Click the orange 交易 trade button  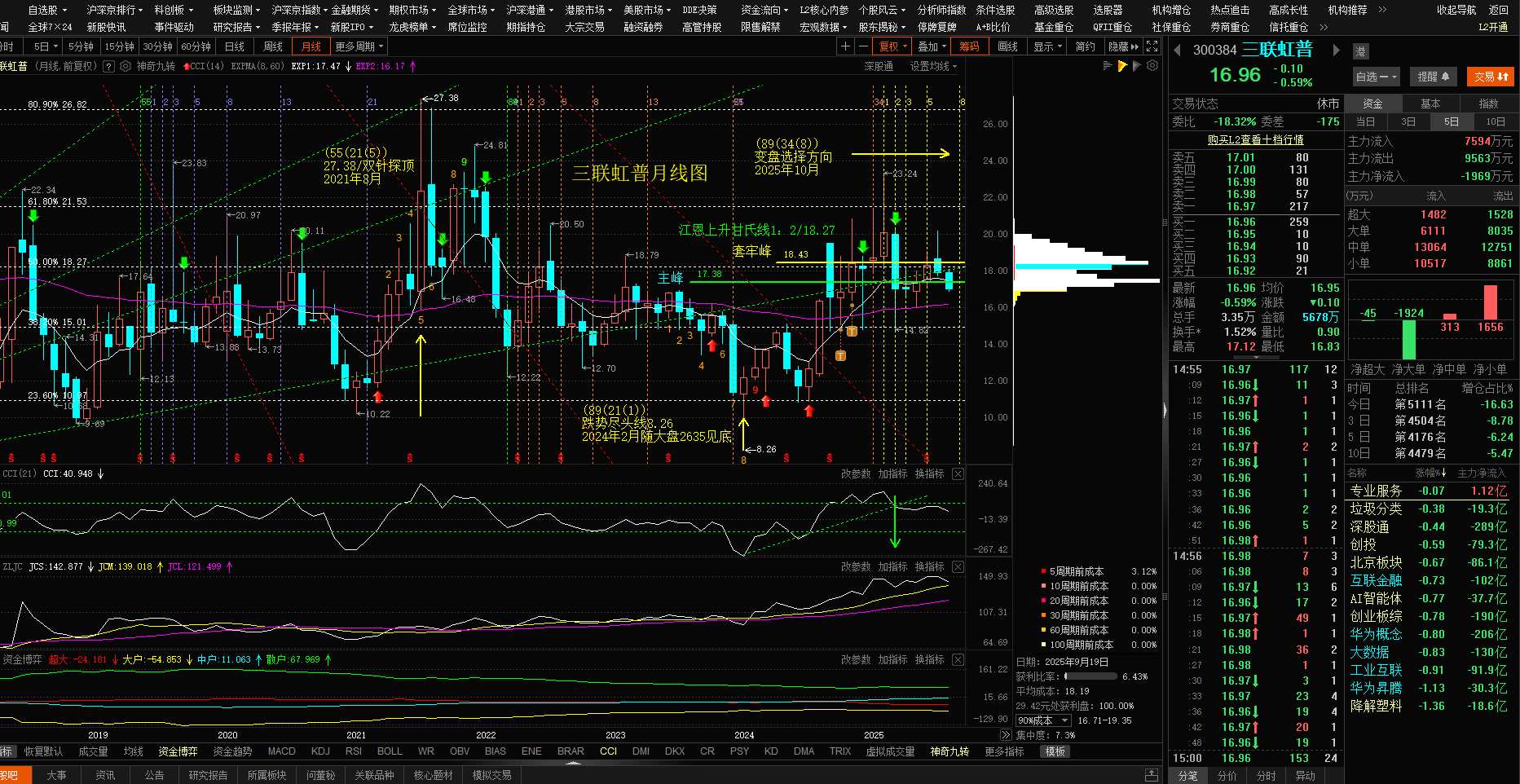tap(1491, 77)
